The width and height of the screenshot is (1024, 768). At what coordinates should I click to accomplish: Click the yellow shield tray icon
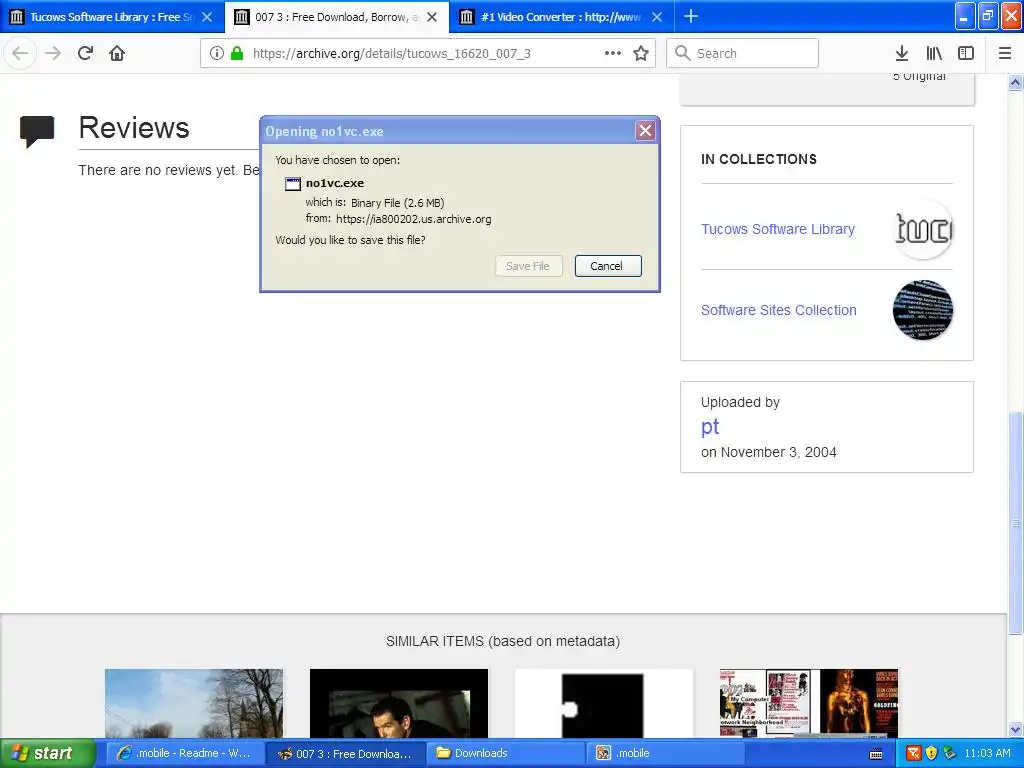pos(931,754)
